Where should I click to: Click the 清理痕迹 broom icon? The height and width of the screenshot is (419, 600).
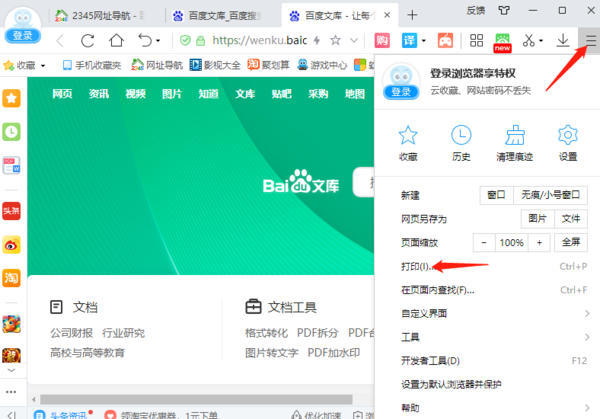(514, 140)
